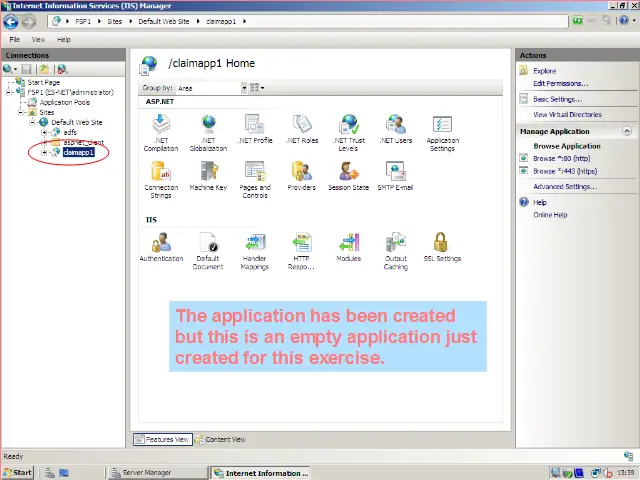Collapse the Manage Application section

point(627,131)
